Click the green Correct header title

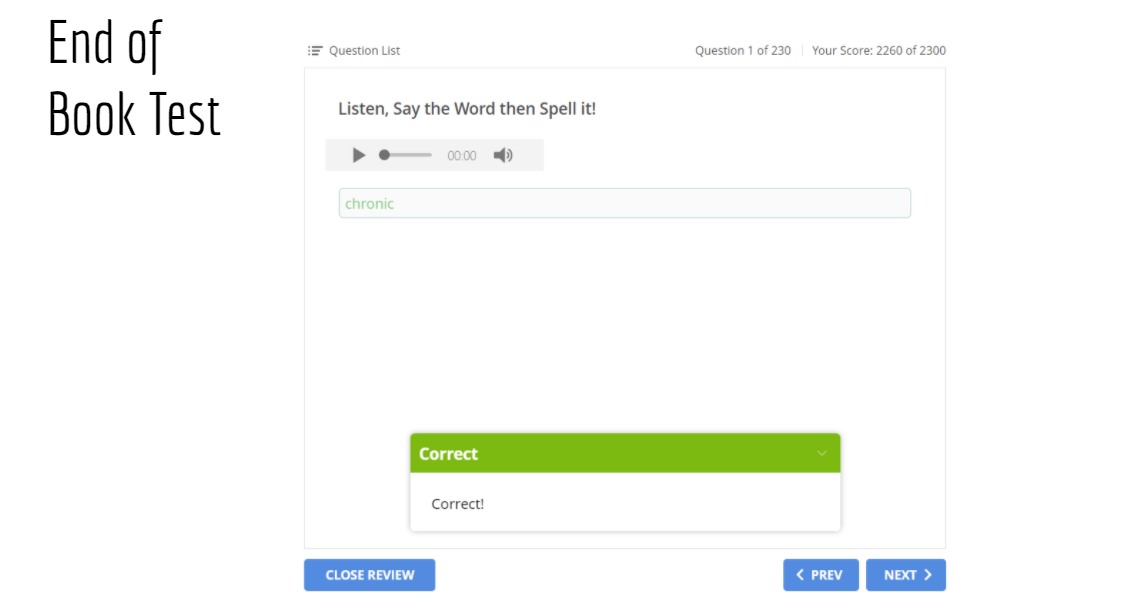[449, 454]
